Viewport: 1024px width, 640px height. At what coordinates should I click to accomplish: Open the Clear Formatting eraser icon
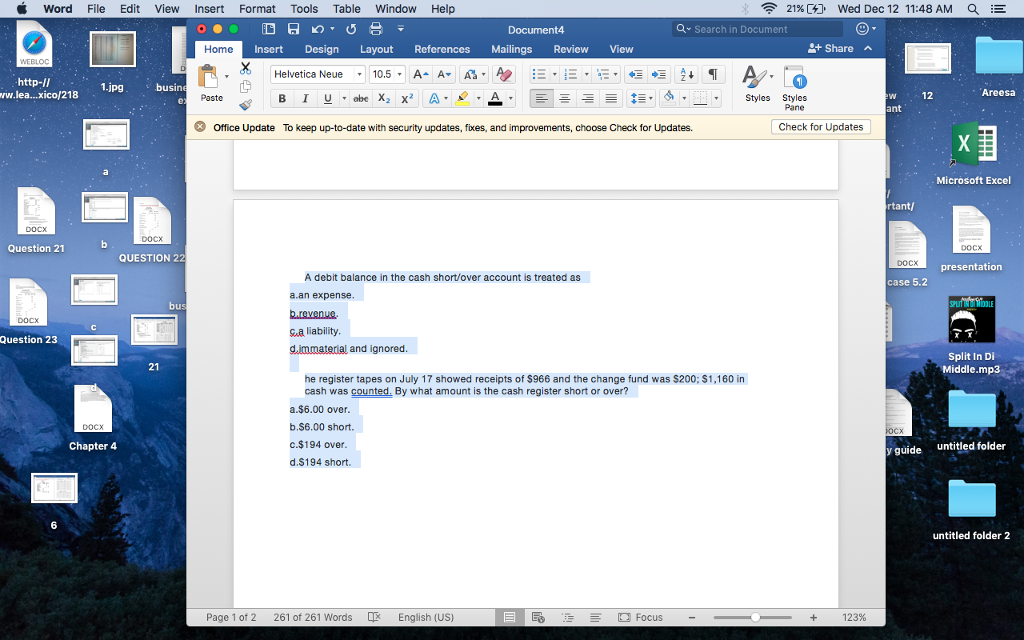coord(503,74)
